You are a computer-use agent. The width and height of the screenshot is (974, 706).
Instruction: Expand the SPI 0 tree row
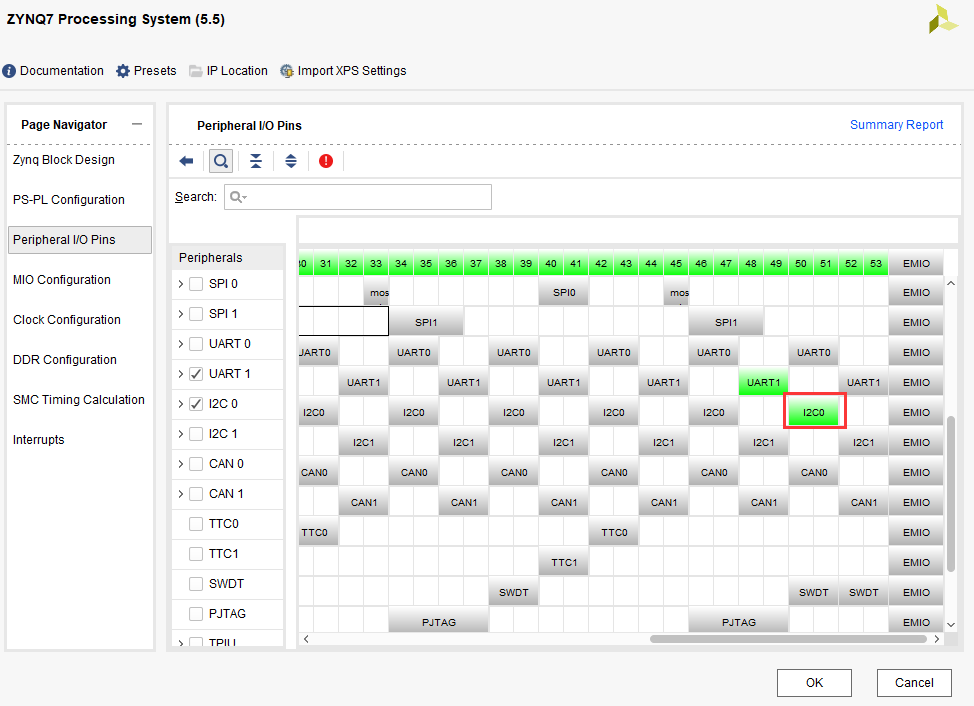pos(180,284)
